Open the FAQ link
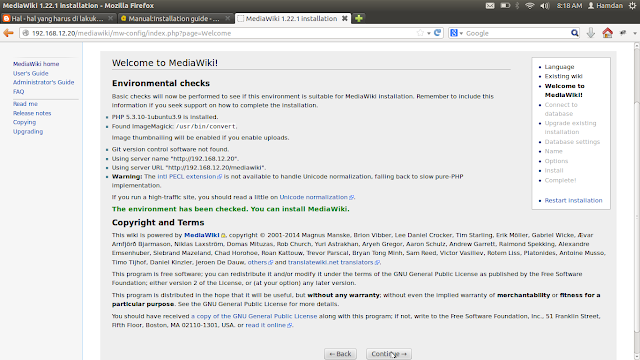This screenshot has height=360, width=640. [x=18, y=92]
